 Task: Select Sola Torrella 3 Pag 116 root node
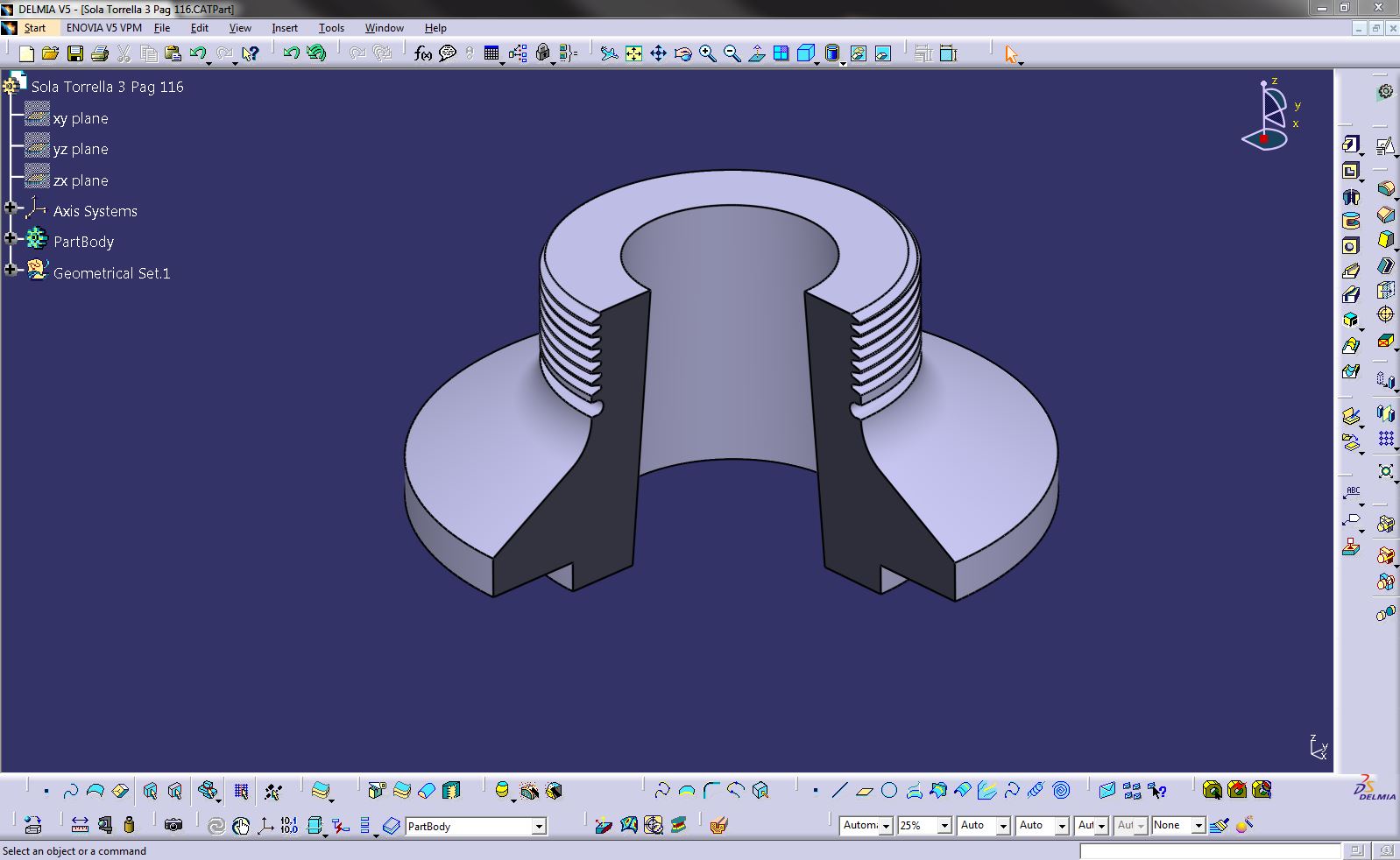point(108,87)
